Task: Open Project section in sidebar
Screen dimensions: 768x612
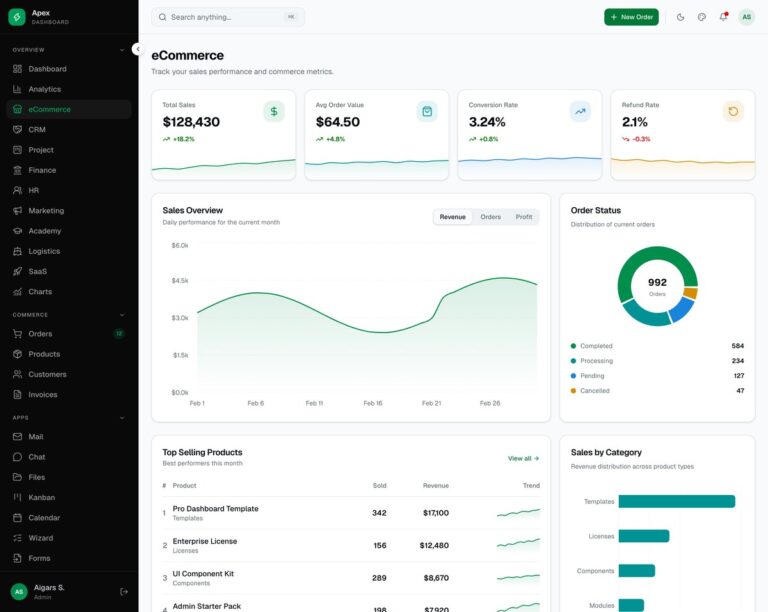Action: 69,150
